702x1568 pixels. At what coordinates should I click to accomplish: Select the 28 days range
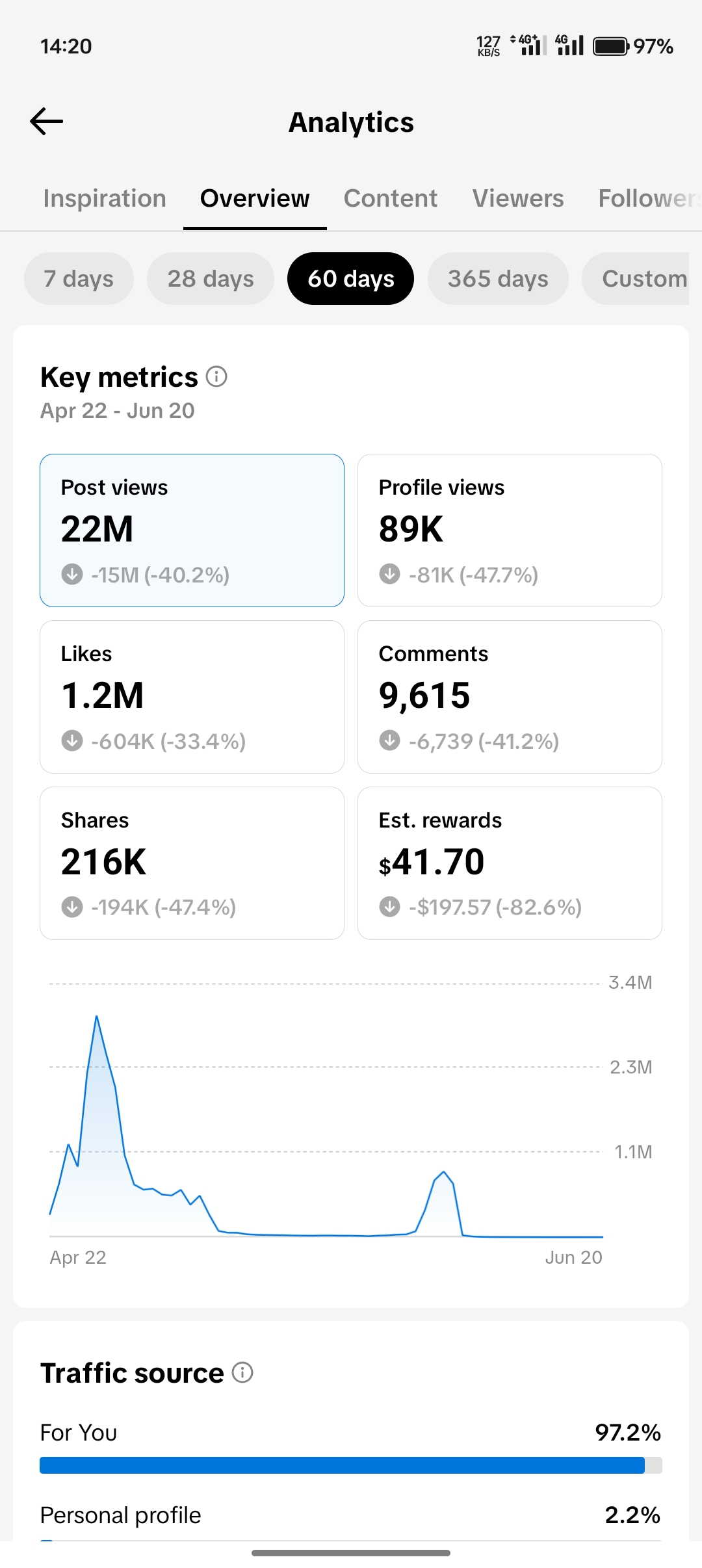pos(211,278)
